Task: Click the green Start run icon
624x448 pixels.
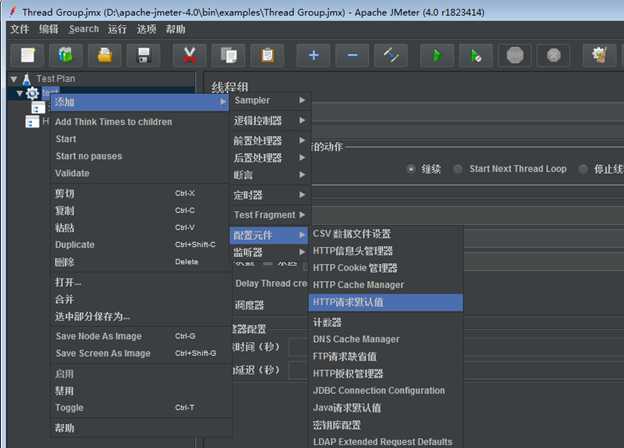Action: click(x=437, y=55)
